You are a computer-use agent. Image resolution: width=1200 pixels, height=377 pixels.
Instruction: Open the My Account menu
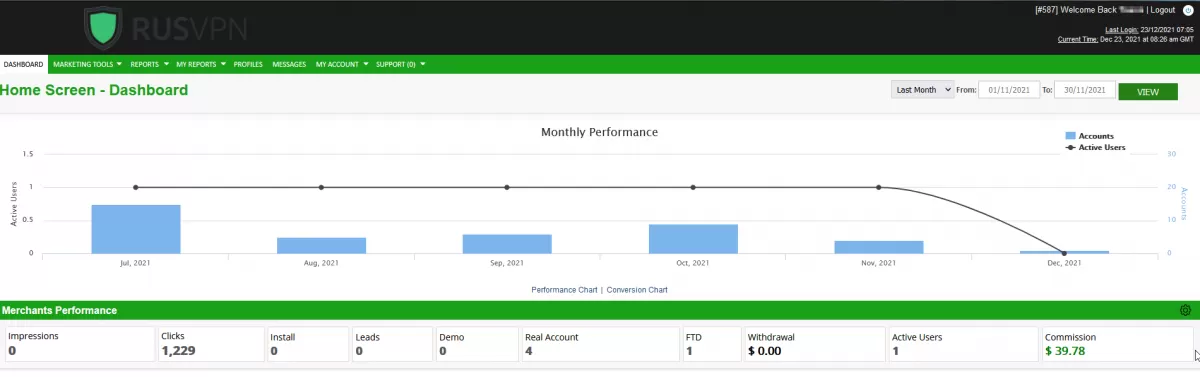click(x=340, y=64)
